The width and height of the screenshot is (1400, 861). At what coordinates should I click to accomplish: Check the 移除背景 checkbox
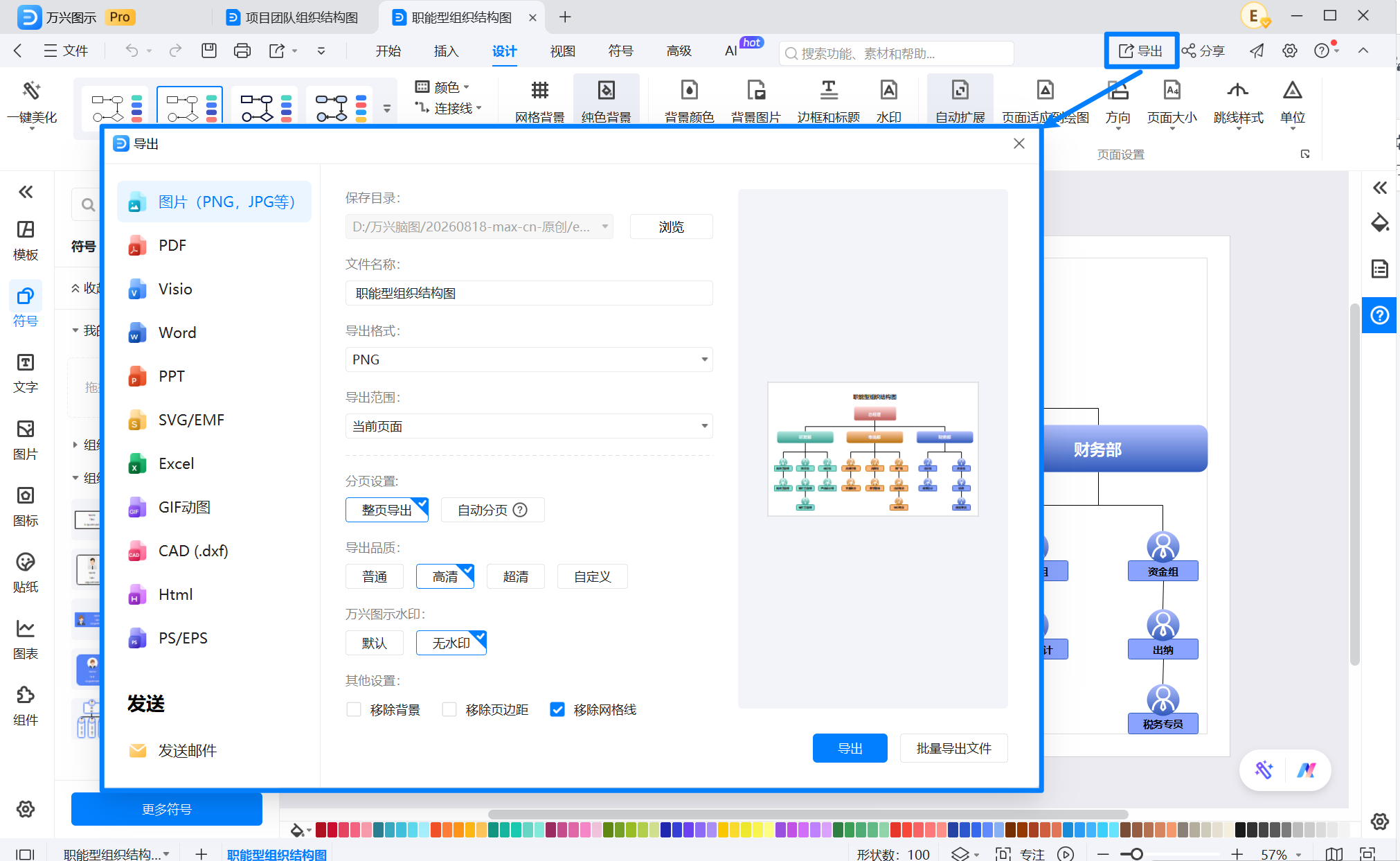[x=354, y=709]
